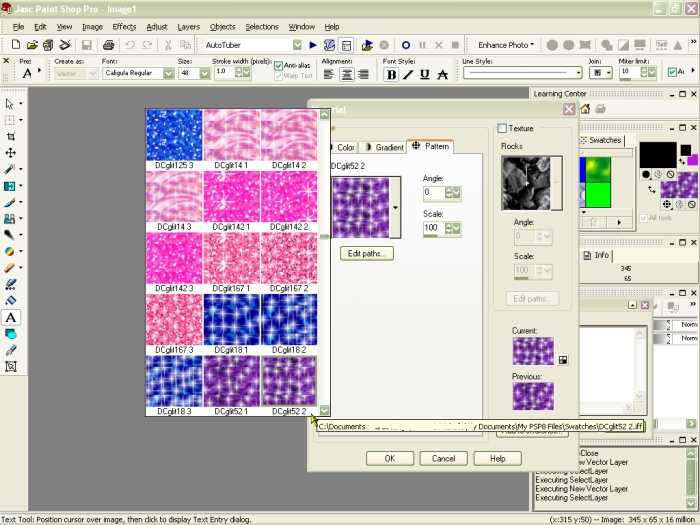Toggle the Anti-alias checkbox
The image size is (700, 525).
point(279,66)
